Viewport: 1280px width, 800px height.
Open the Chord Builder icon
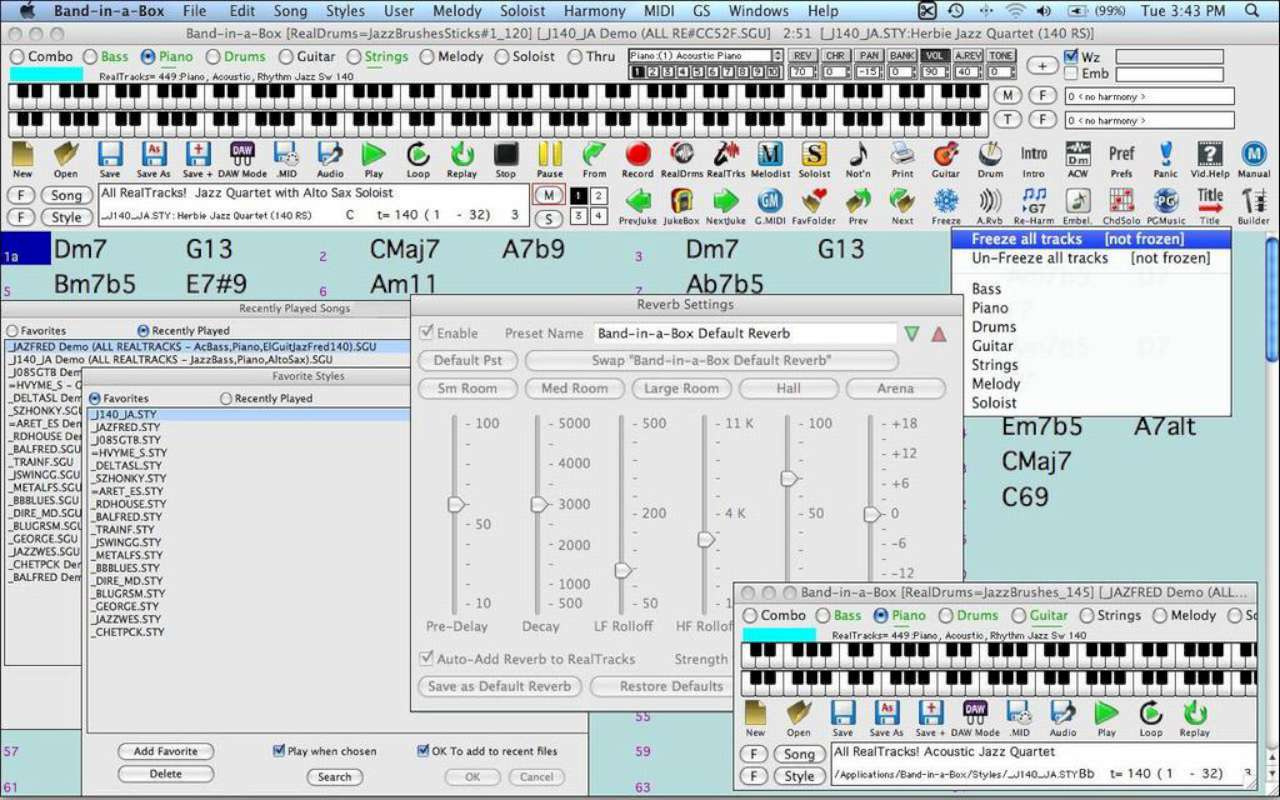click(x=1253, y=205)
